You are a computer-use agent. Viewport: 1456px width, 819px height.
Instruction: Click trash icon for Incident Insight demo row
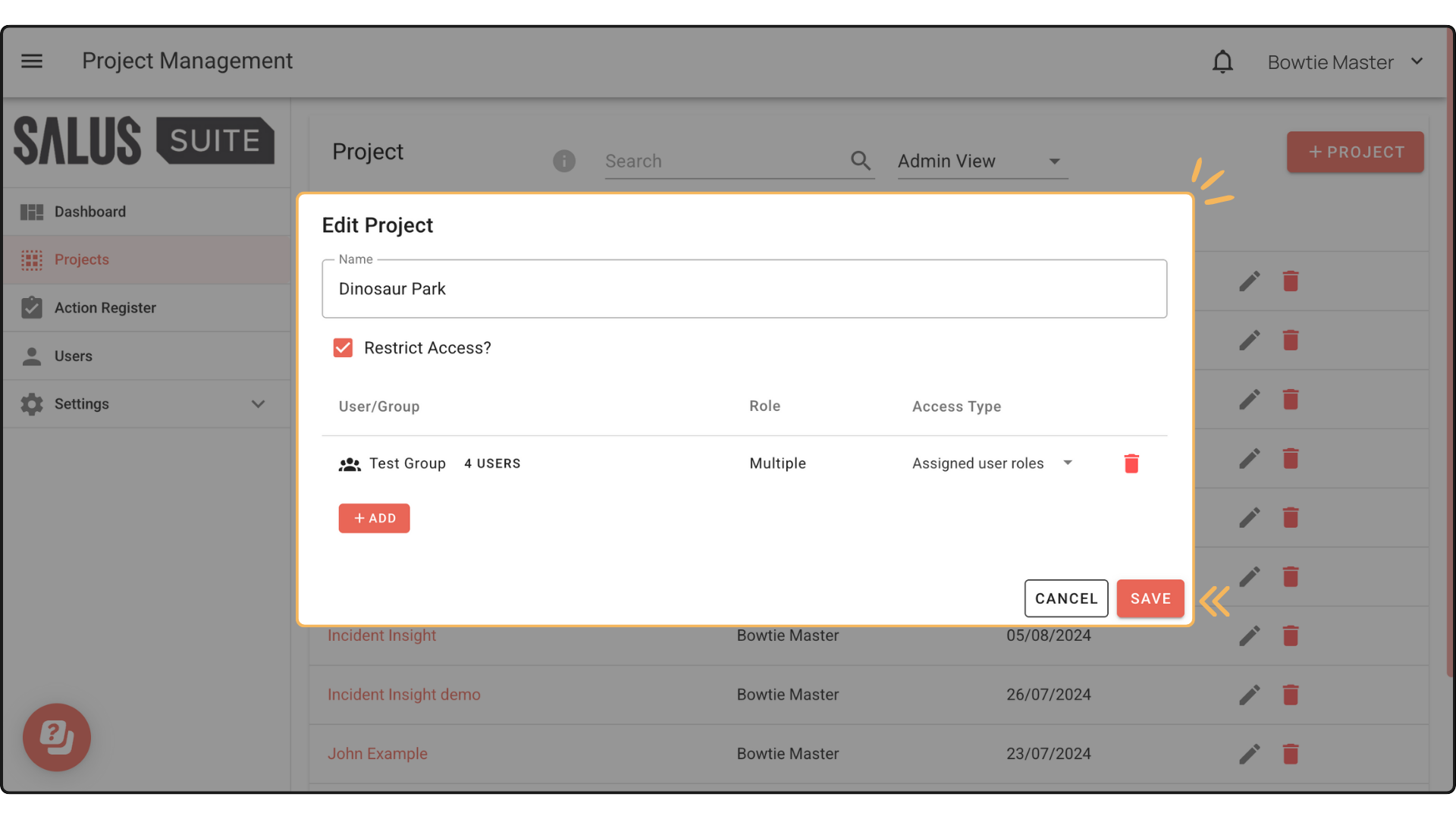point(1290,695)
